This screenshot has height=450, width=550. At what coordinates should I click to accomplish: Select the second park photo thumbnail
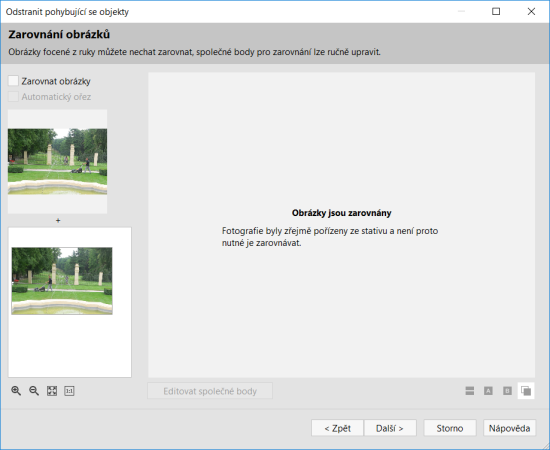pos(62,281)
